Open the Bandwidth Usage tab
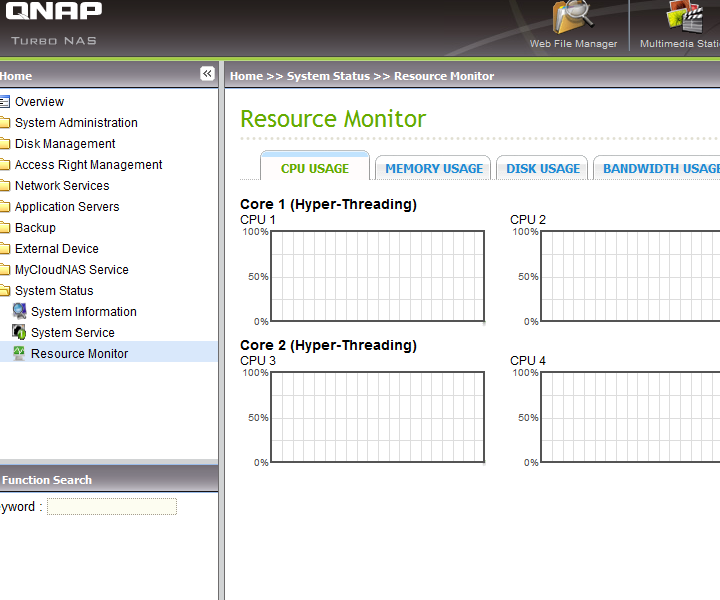 [x=660, y=169]
